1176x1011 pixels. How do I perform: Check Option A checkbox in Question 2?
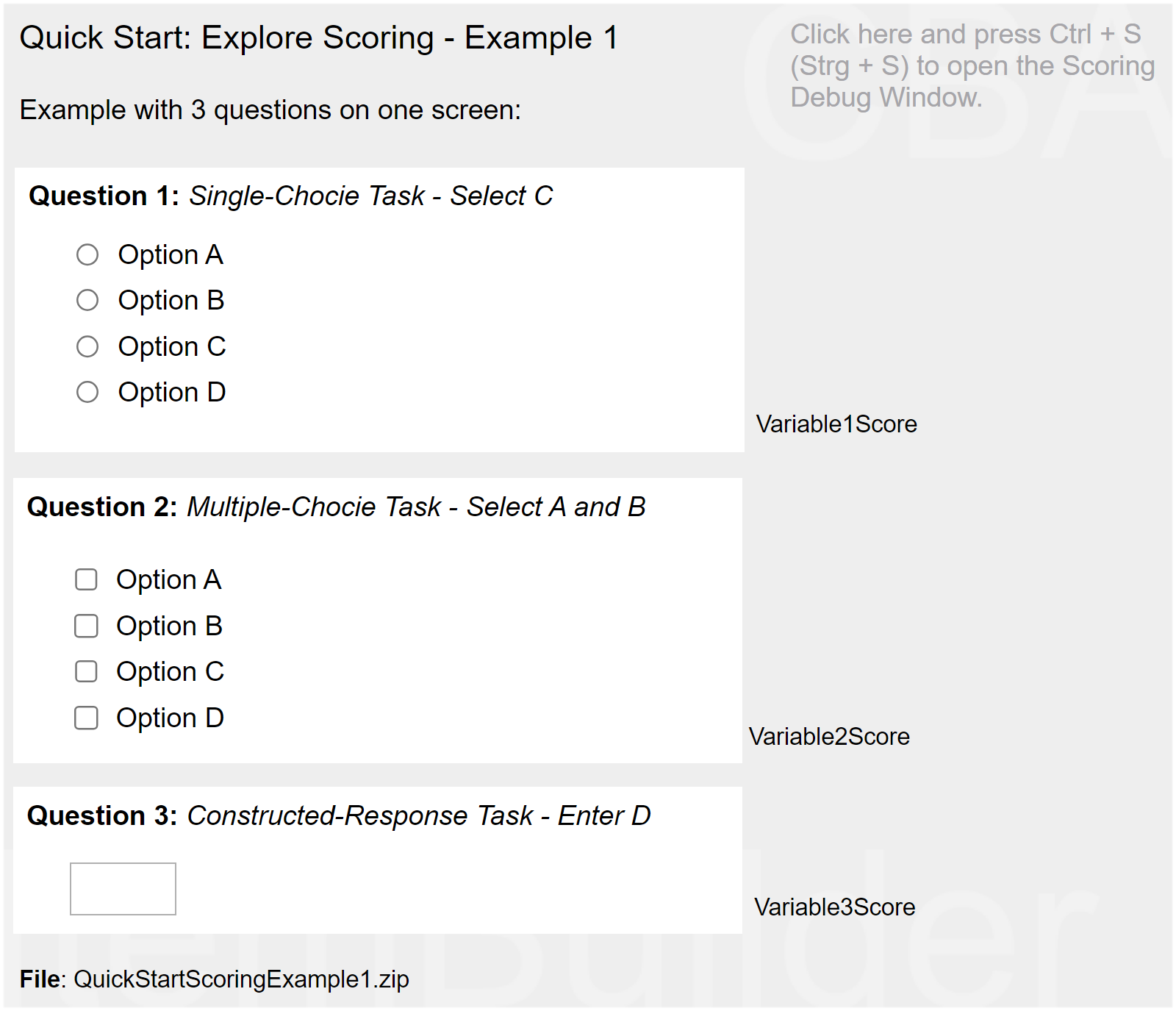pyautogui.click(x=86, y=580)
